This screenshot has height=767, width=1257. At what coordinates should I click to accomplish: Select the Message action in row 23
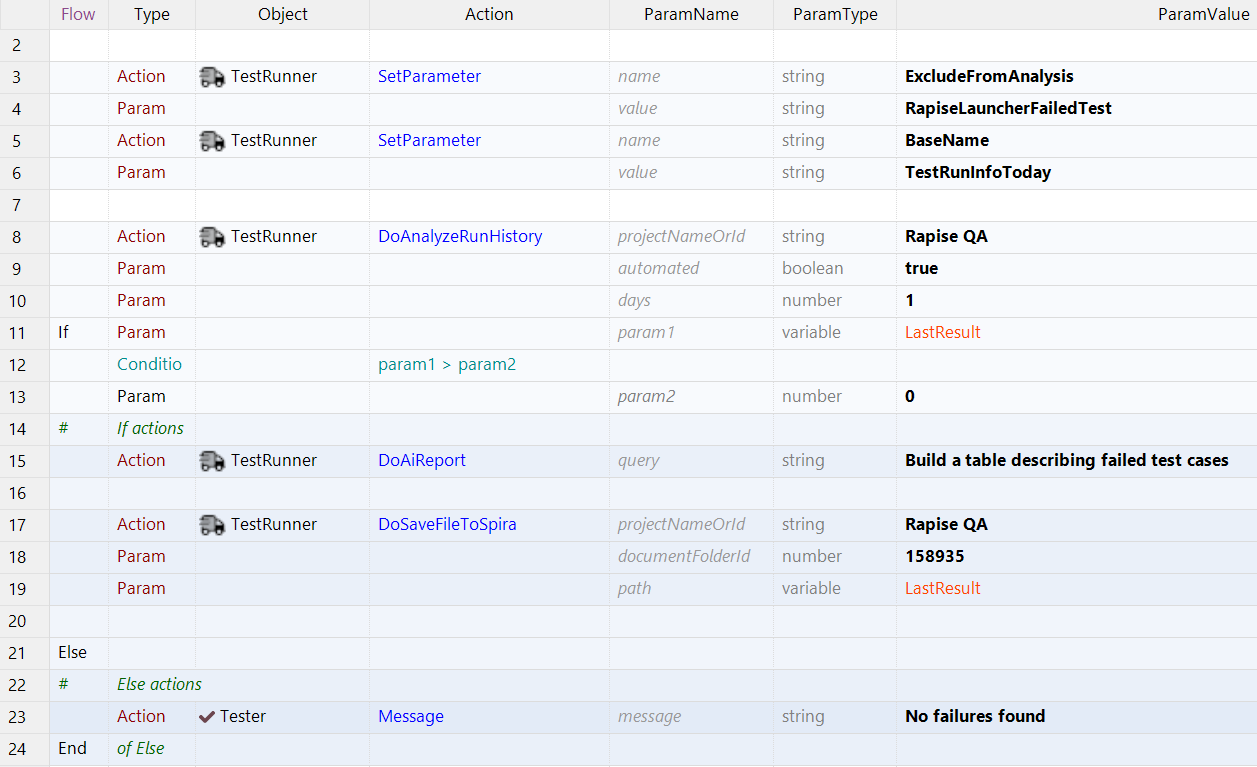point(411,717)
